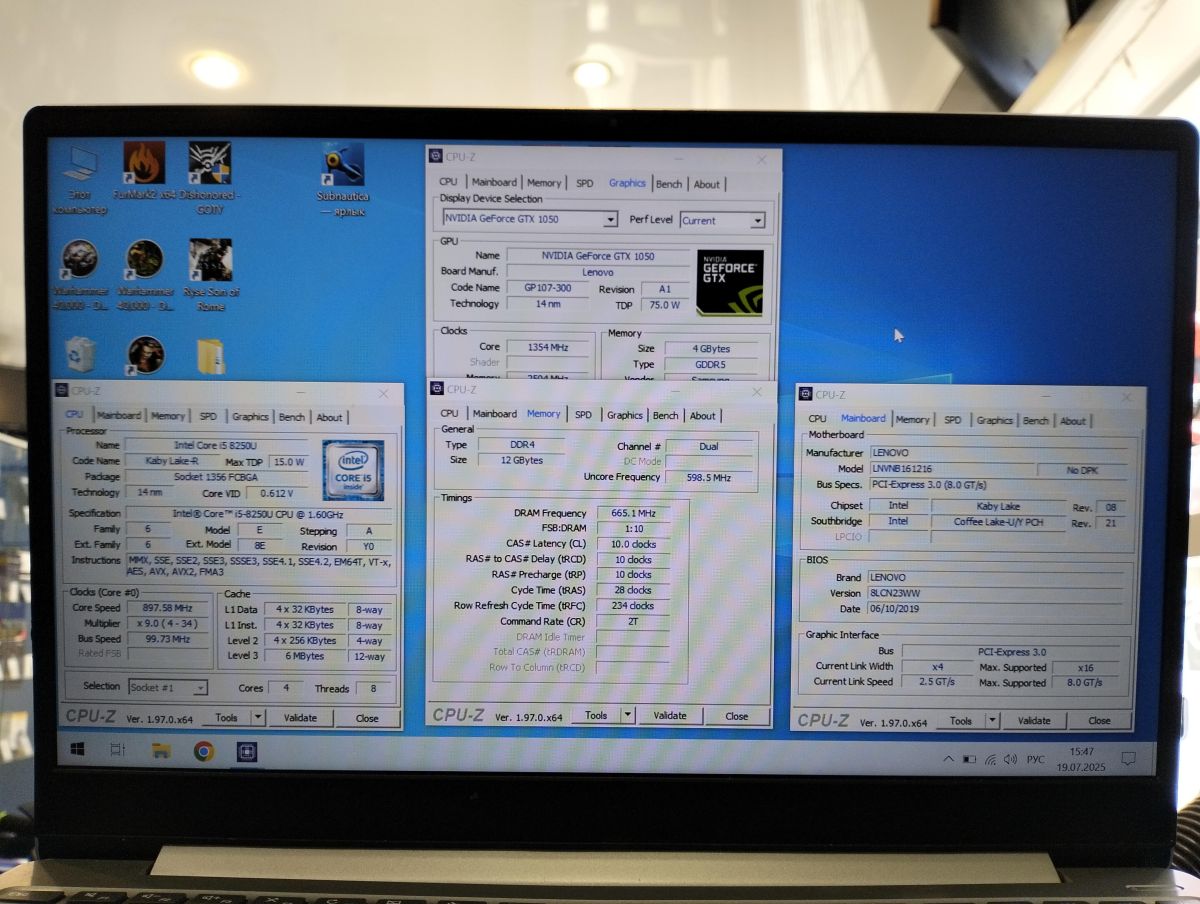
Task: Expand the Tools arrow in the Memory window
Action: click(628, 715)
